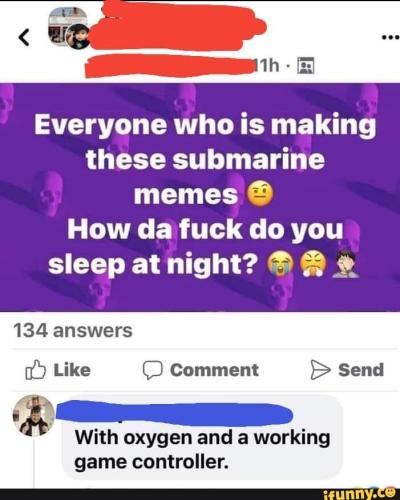
Task: Click the friends audience icon beside 1h
Action: point(306,65)
